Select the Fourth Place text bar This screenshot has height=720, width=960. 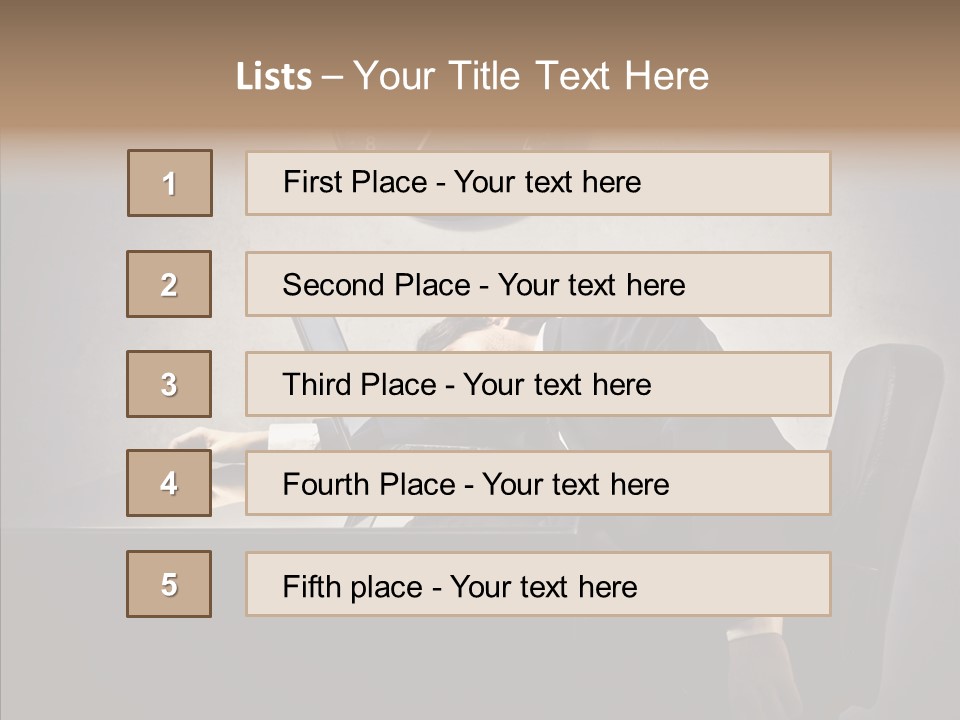(538, 484)
